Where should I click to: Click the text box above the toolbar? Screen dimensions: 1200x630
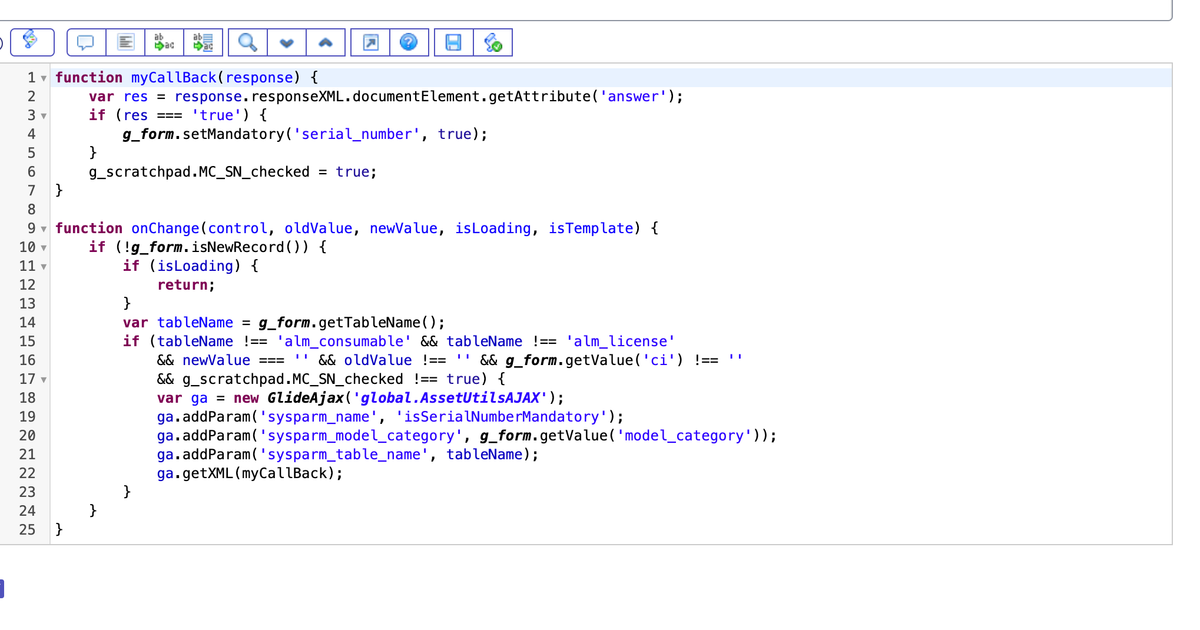click(x=586, y=10)
